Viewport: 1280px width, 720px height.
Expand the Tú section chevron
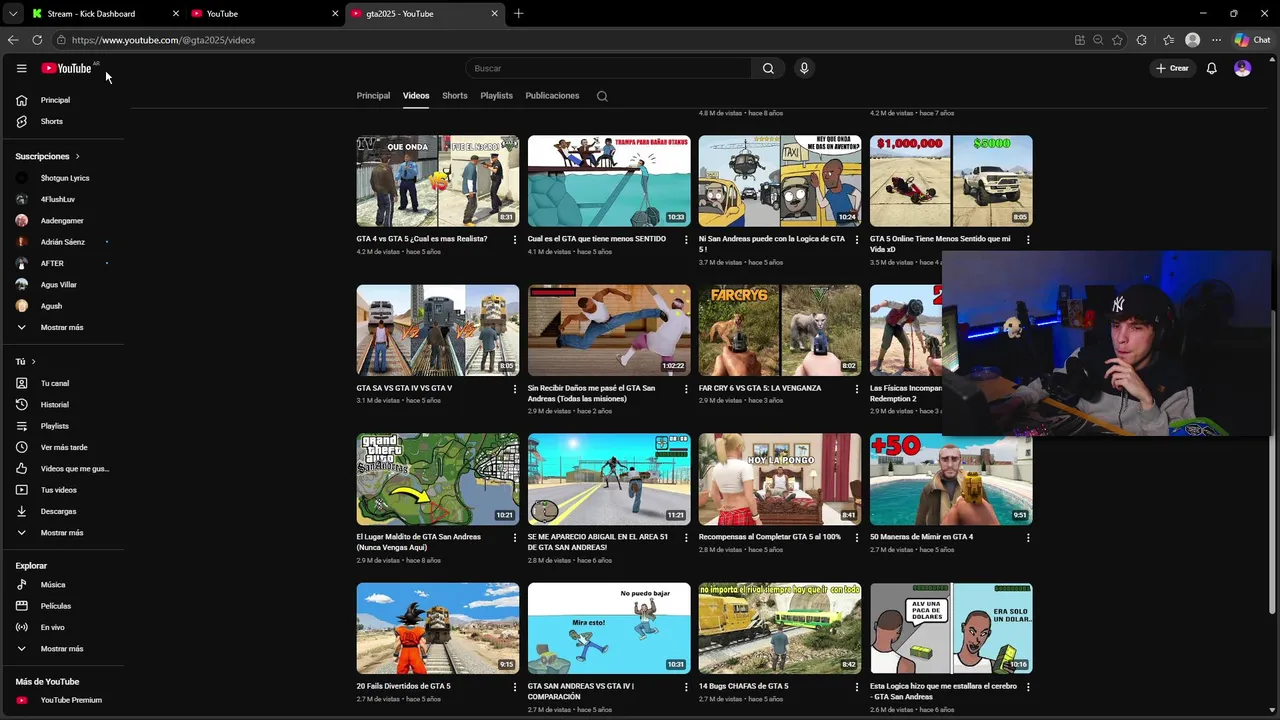pos(33,362)
